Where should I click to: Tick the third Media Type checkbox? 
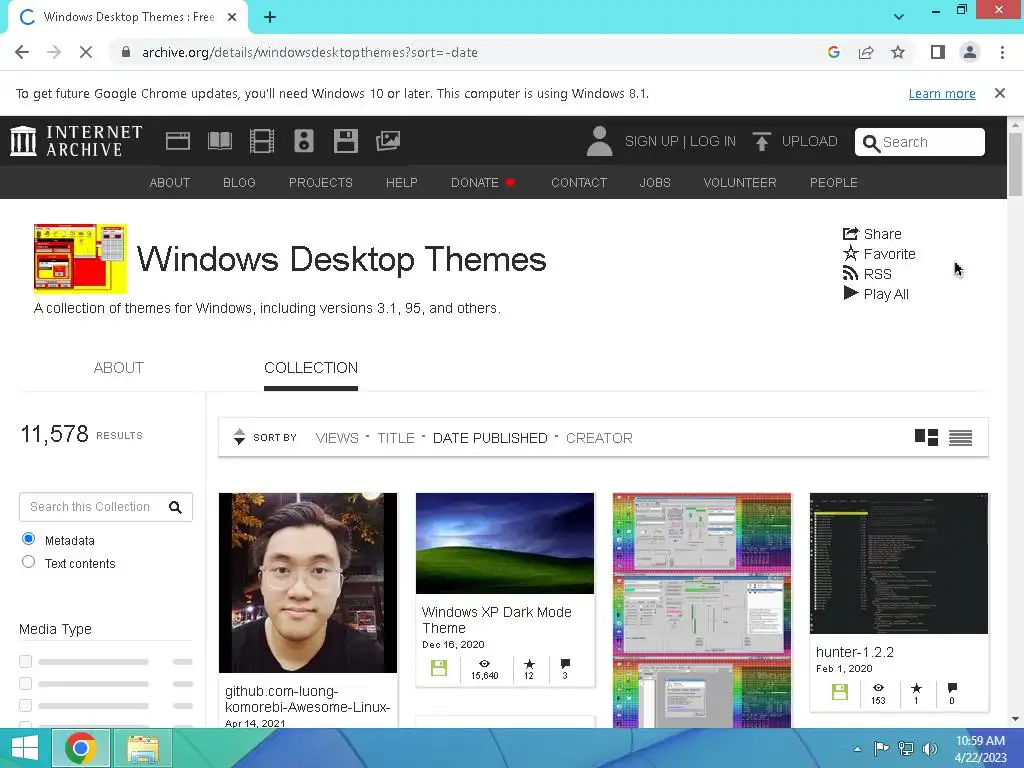[25, 705]
